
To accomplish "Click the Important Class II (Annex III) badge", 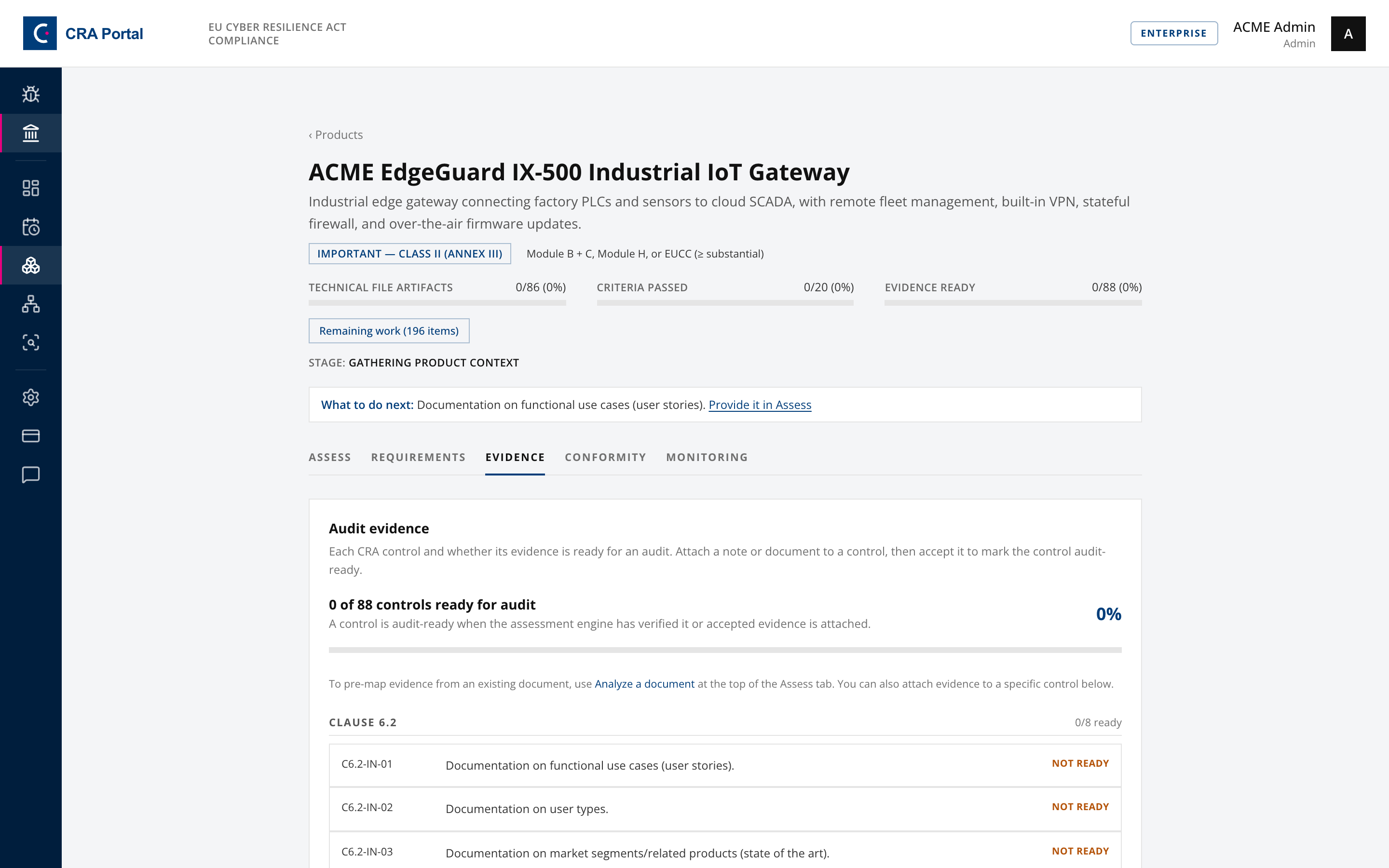I will [x=410, y=254].
